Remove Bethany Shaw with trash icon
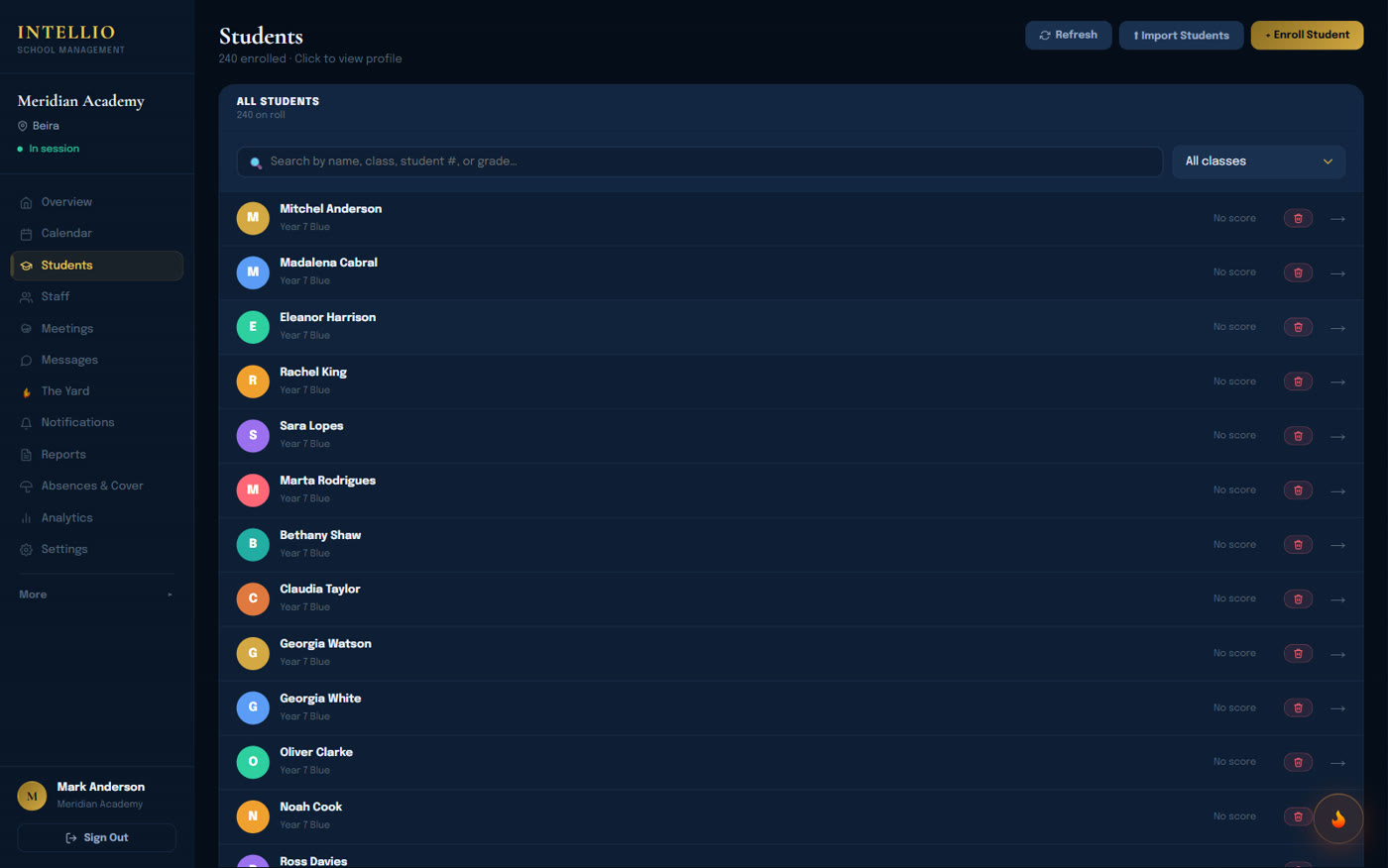The height and width of the screenshot is (868, 1388). click(x=1298, y=545)
